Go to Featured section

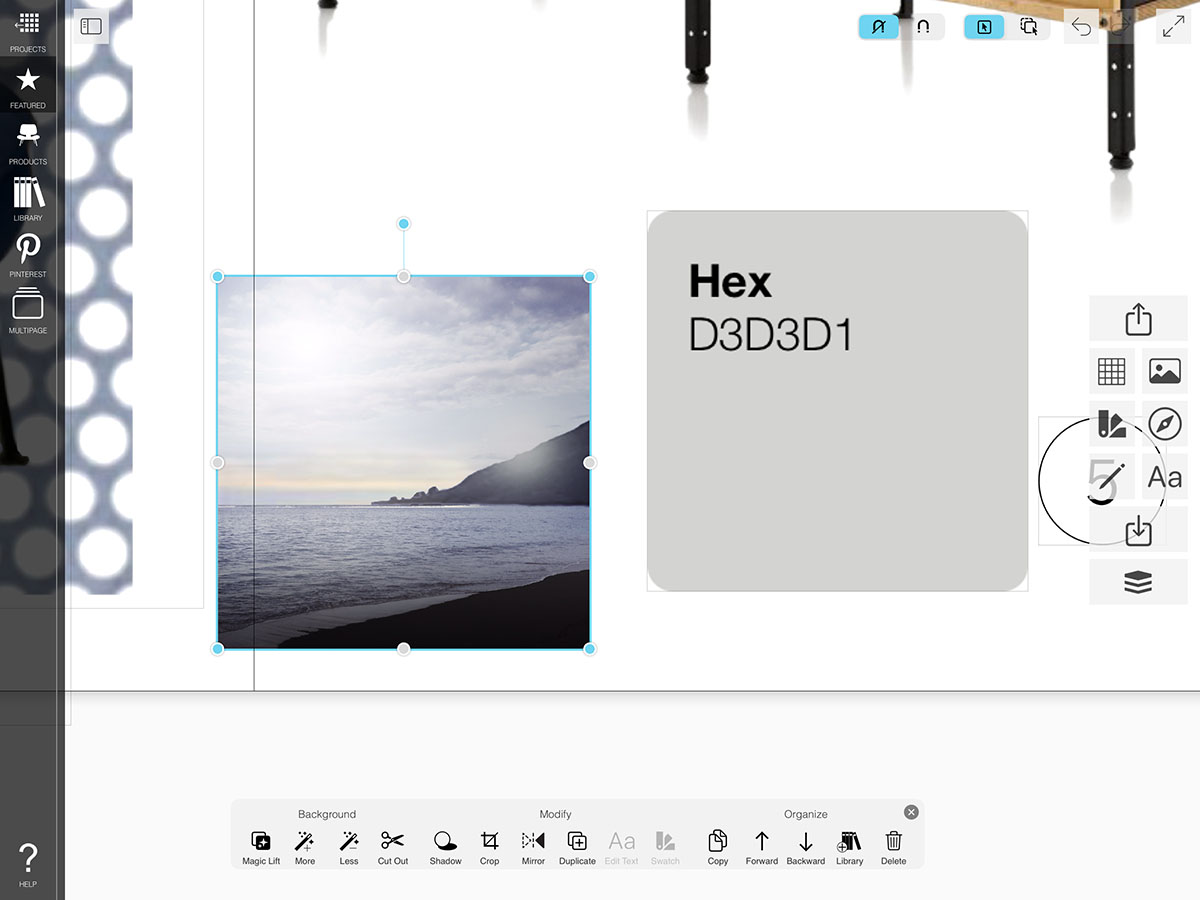[28, 87]
